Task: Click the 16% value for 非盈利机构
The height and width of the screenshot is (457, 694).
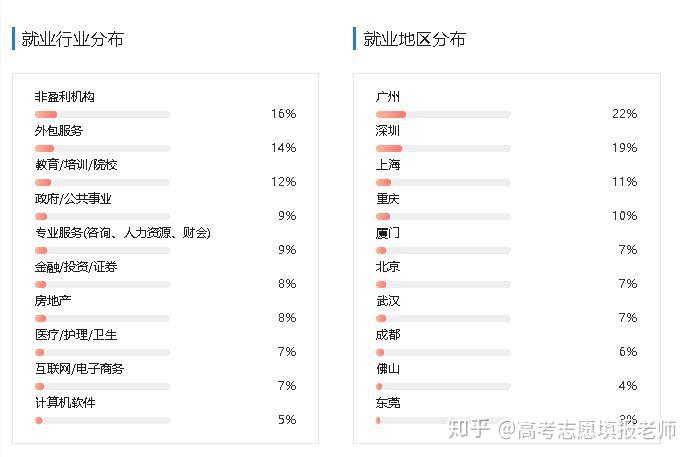Action: 284,114
